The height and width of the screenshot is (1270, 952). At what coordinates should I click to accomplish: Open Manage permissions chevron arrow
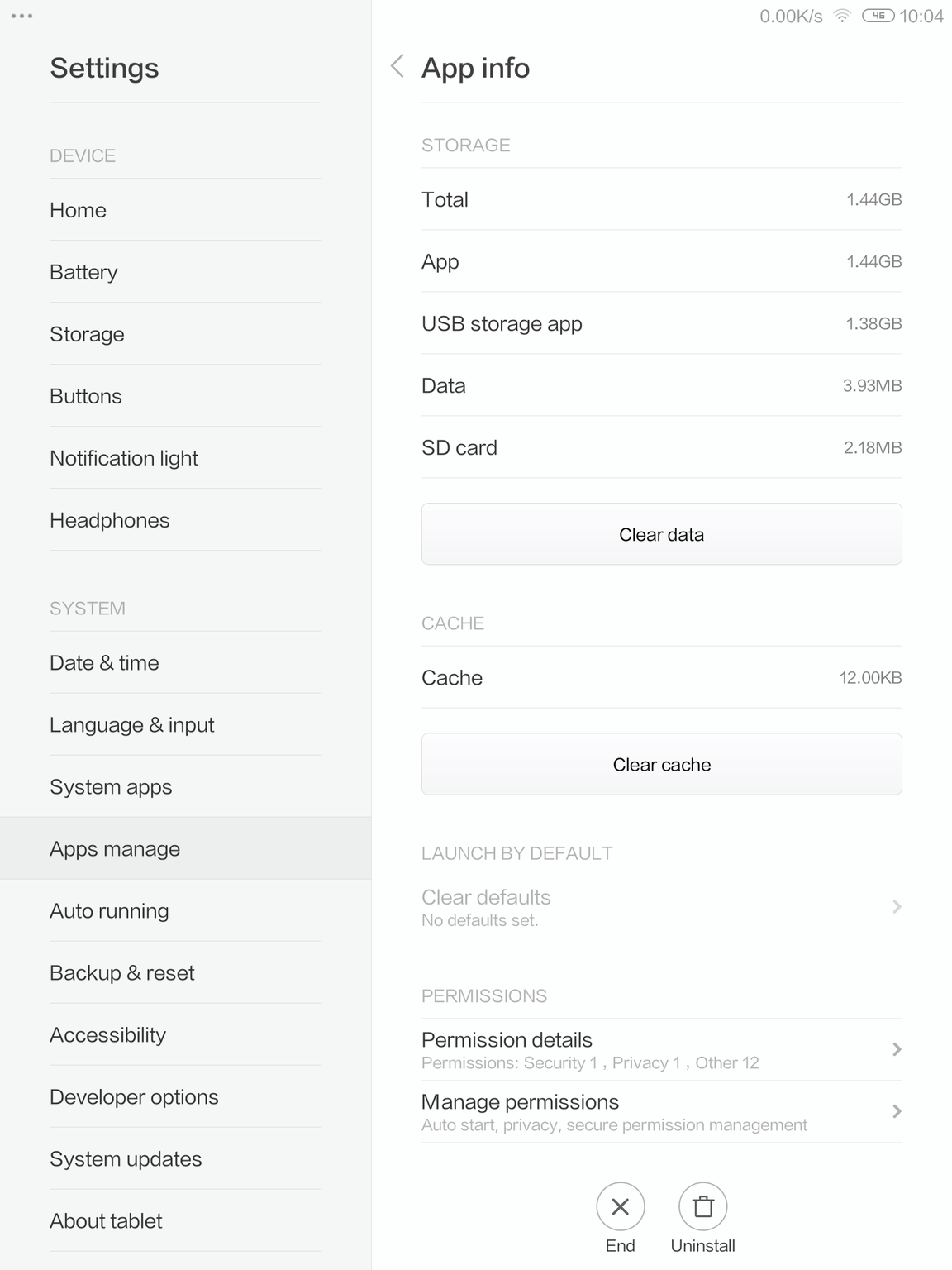tap(897, 1111)
